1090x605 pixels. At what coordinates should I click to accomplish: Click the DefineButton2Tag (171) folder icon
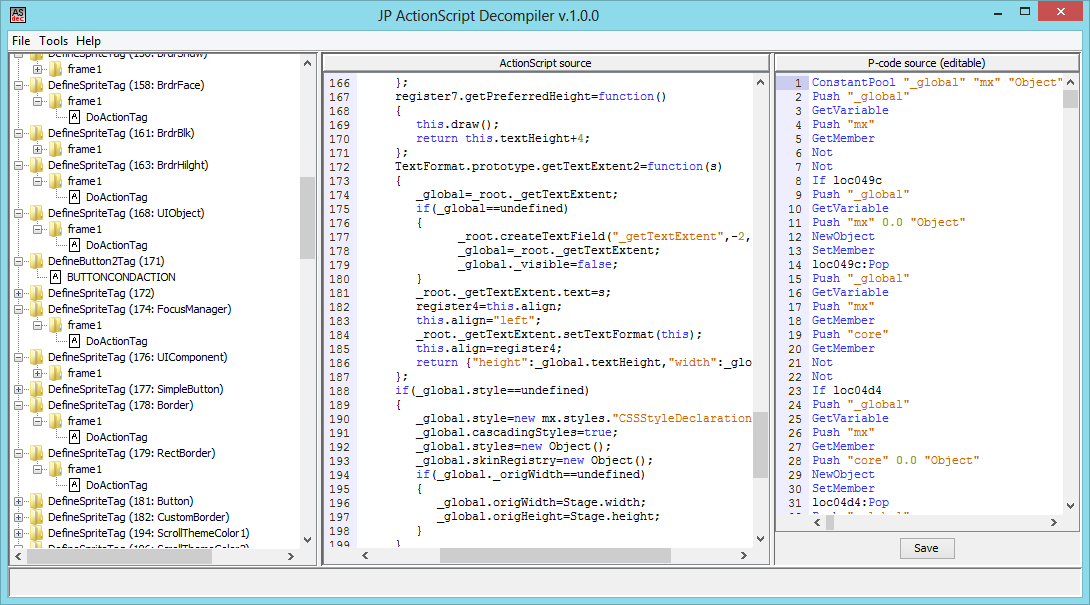pyautogui.click(x=37, y=261)
